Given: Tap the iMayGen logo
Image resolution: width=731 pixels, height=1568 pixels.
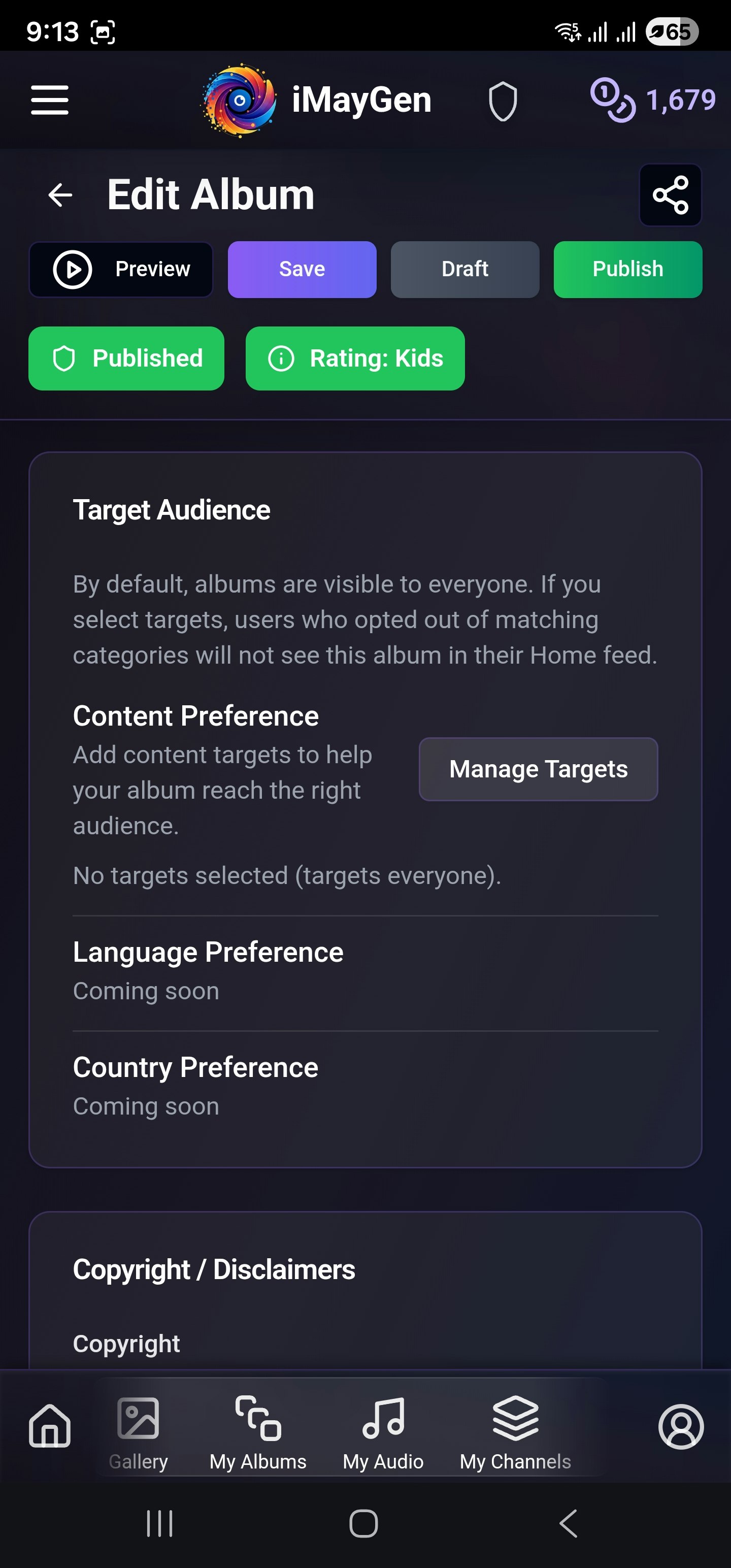Looking at the screenshot, I should 239,100.
